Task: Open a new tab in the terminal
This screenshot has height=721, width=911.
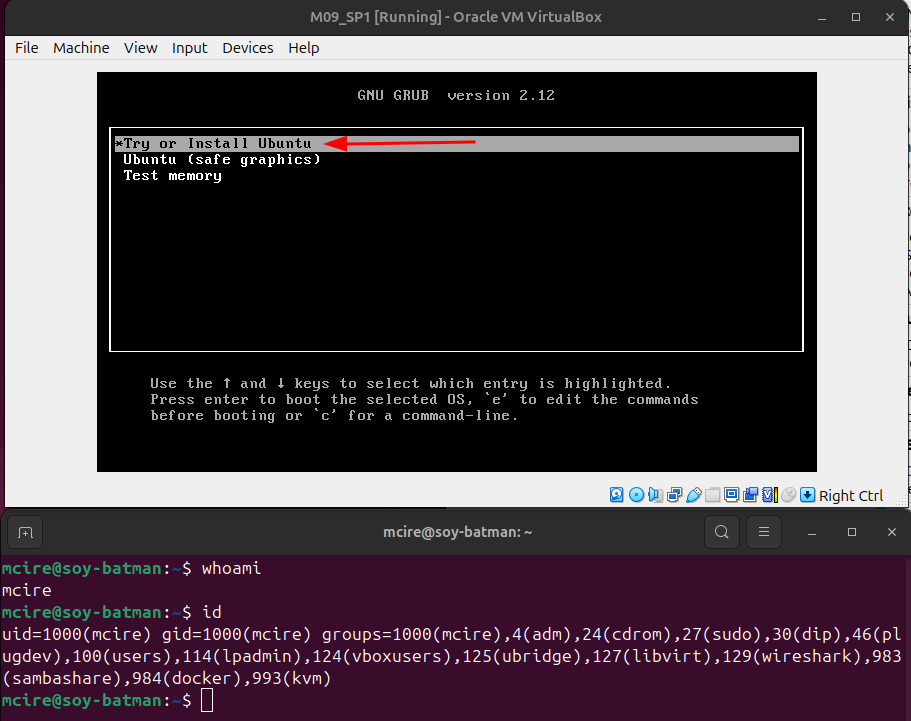Action: click(26, 531)
